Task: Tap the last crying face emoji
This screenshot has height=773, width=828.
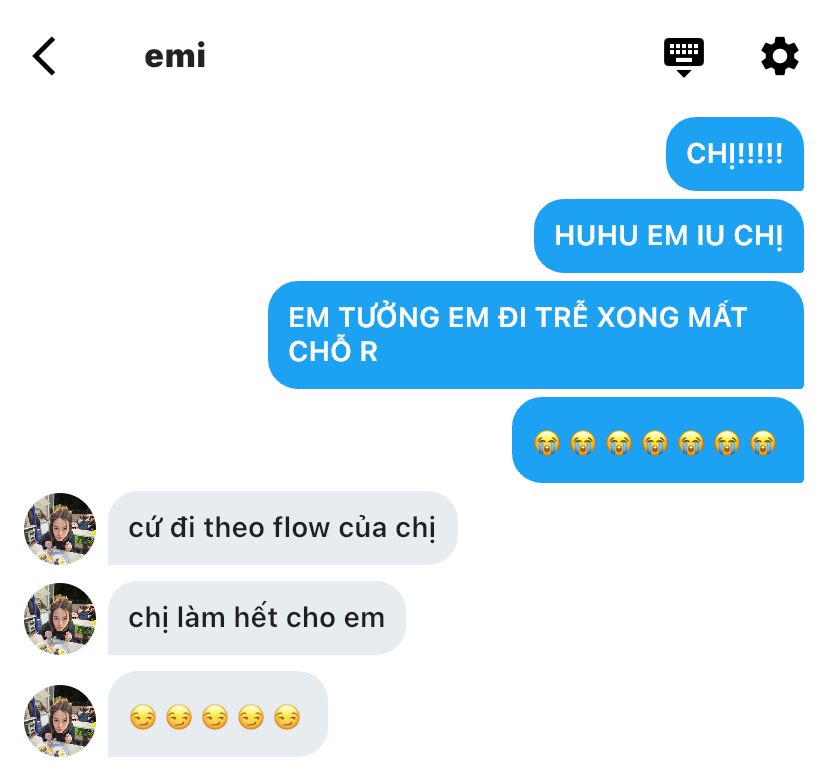Action: pyautogui.click(x=763, y=442)
